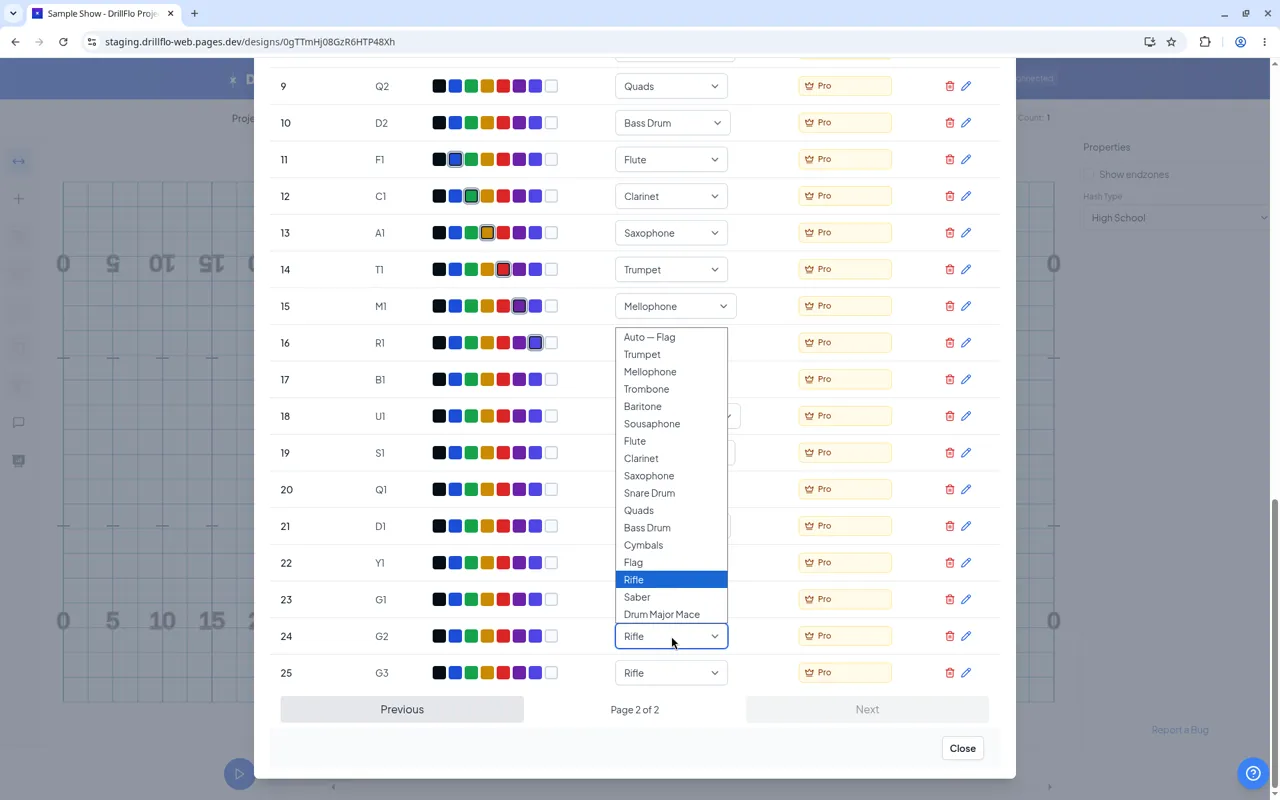Open the help question mark button
The width and height of the screenshot is (1280, 800).
[x=1253, y=773]
